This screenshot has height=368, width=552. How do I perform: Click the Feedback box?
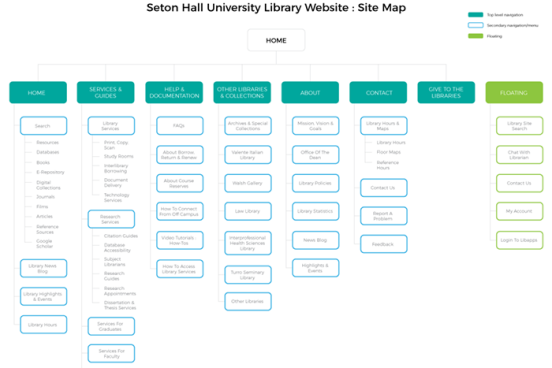[x=384, y=244]
